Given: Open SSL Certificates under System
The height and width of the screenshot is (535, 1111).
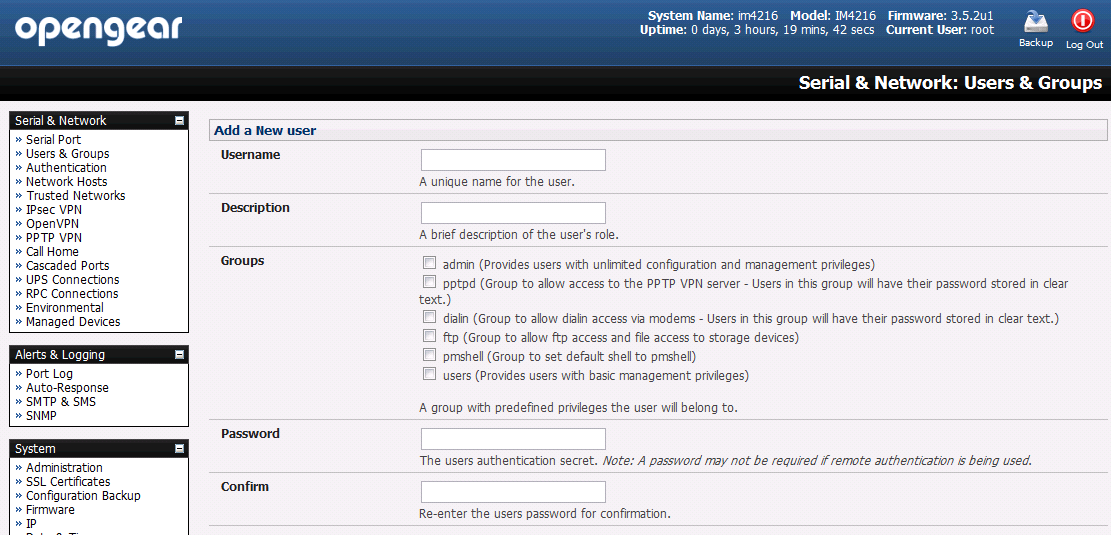Looking at the screenshot, I should point(68,482).
